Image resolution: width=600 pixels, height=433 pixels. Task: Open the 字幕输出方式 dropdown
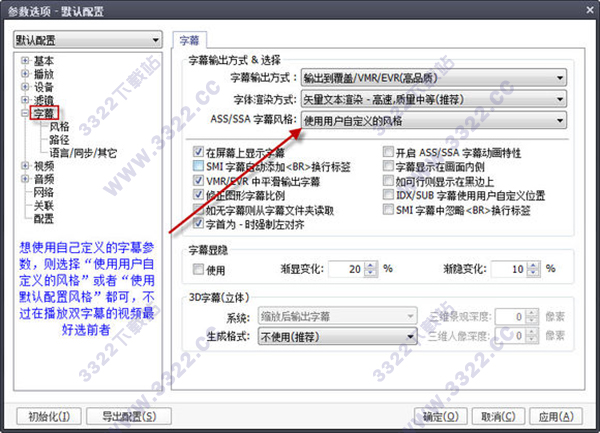(x=434, y=78)
